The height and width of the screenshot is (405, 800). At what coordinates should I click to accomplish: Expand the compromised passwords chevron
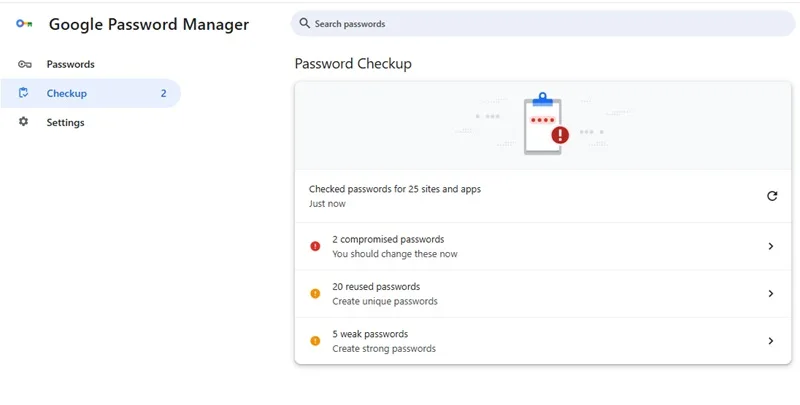771,246
